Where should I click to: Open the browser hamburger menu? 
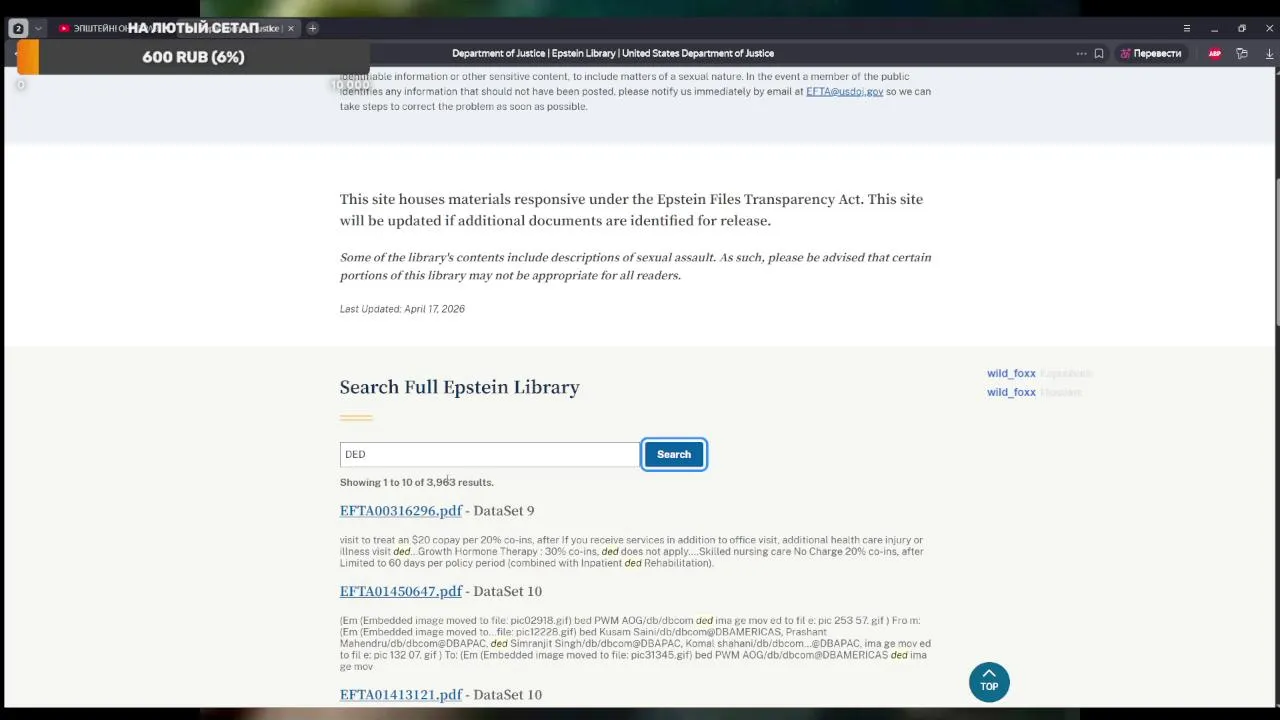tap(1187, 28)
